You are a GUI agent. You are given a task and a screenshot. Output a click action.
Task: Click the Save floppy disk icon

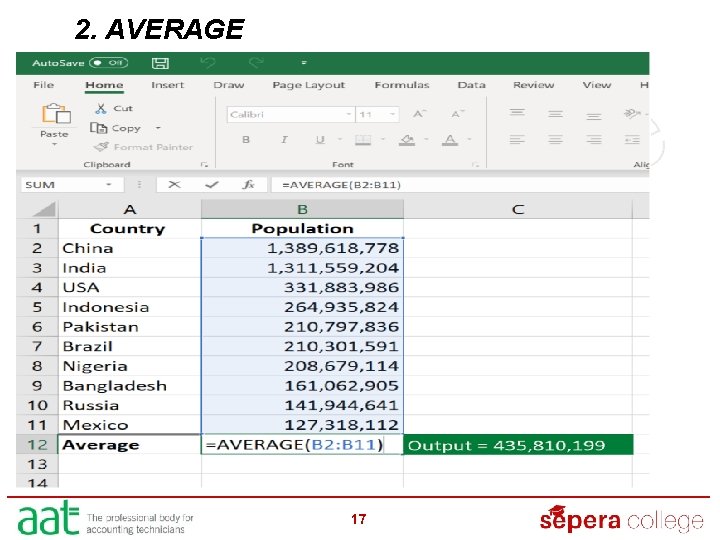[x=160, y=63]
